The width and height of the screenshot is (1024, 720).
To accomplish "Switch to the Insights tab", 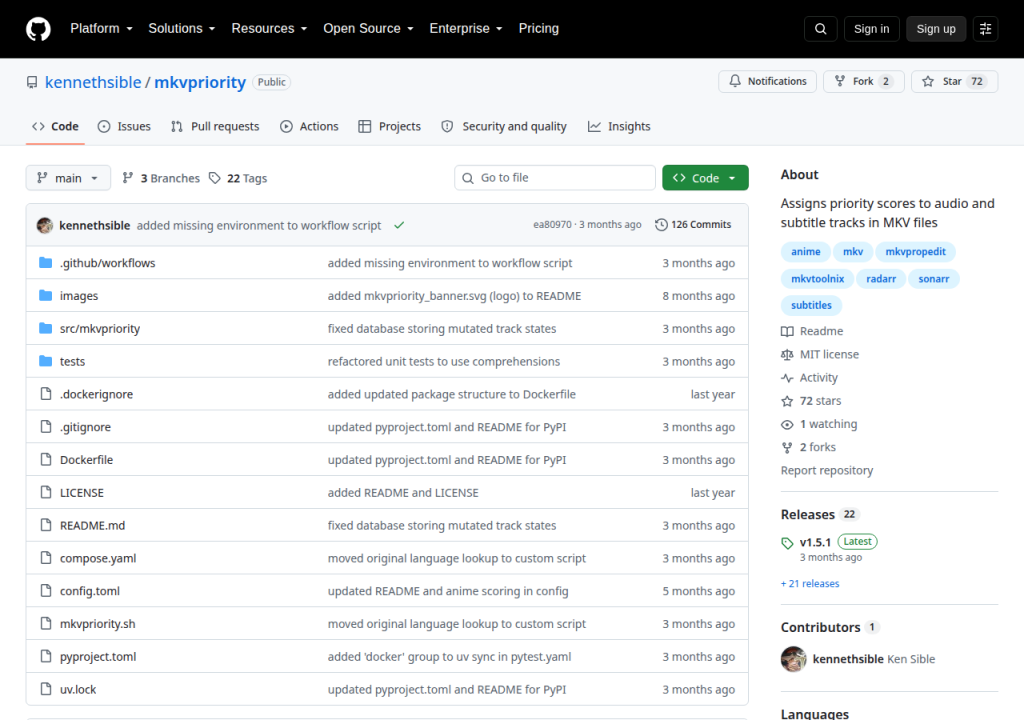I will coord(619,126).
